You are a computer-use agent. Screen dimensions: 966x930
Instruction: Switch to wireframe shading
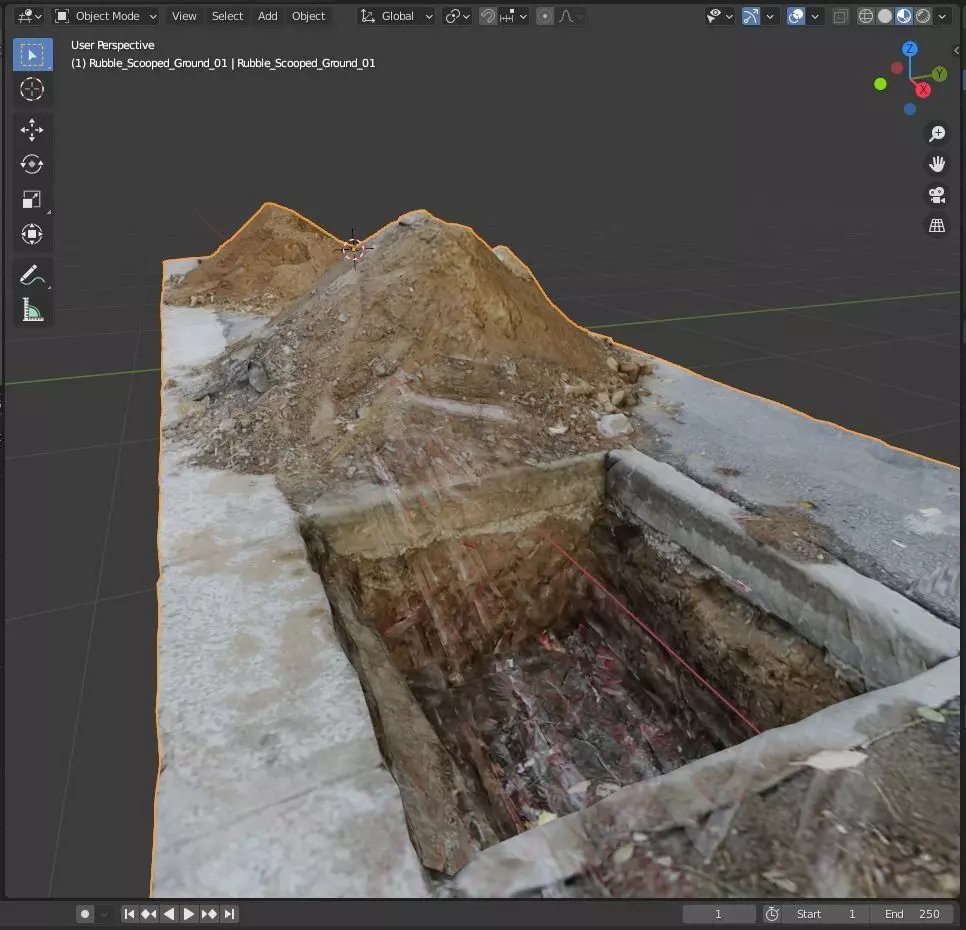tap(866, 16)
